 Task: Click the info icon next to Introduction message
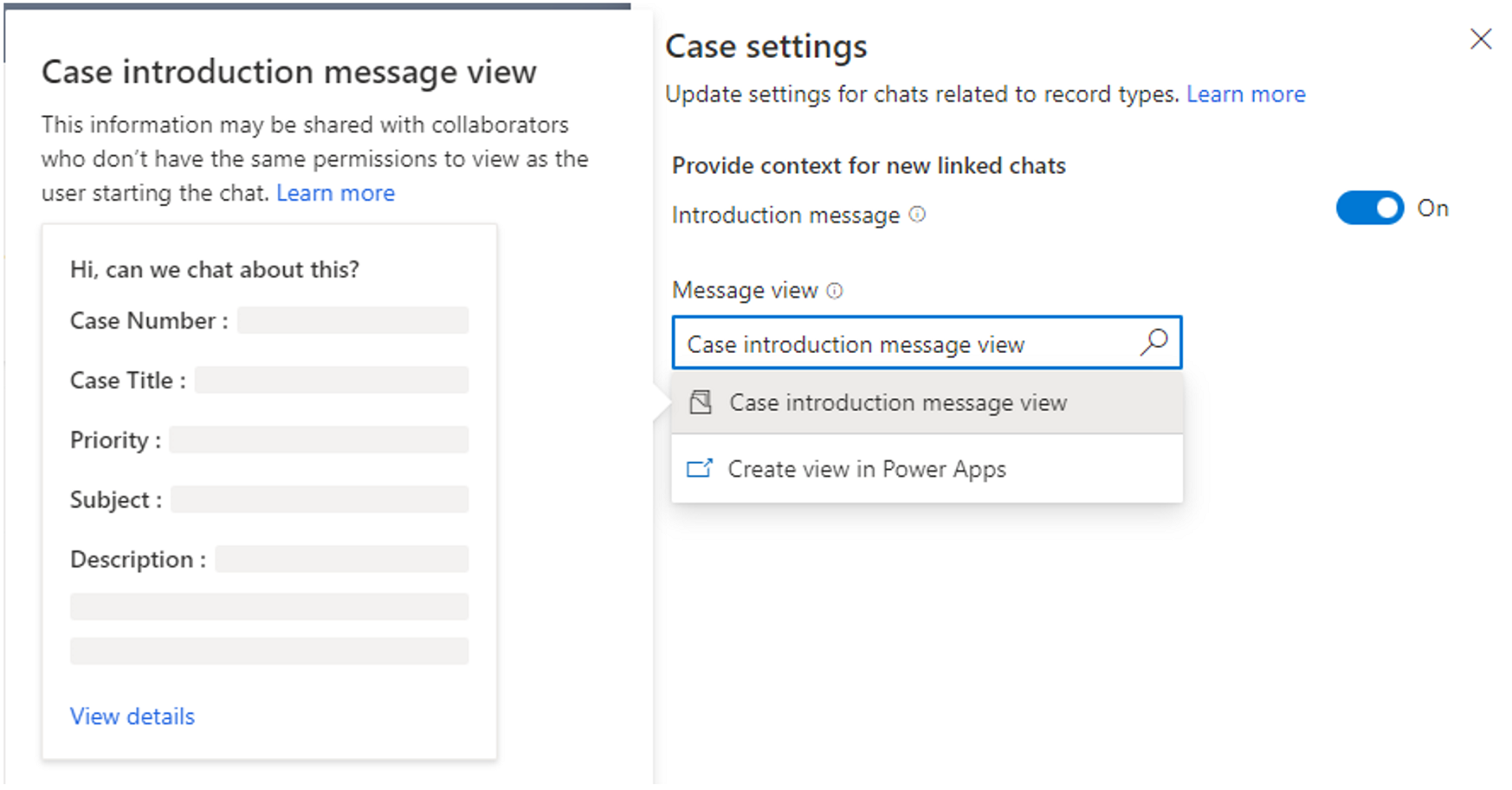point(916,214)
